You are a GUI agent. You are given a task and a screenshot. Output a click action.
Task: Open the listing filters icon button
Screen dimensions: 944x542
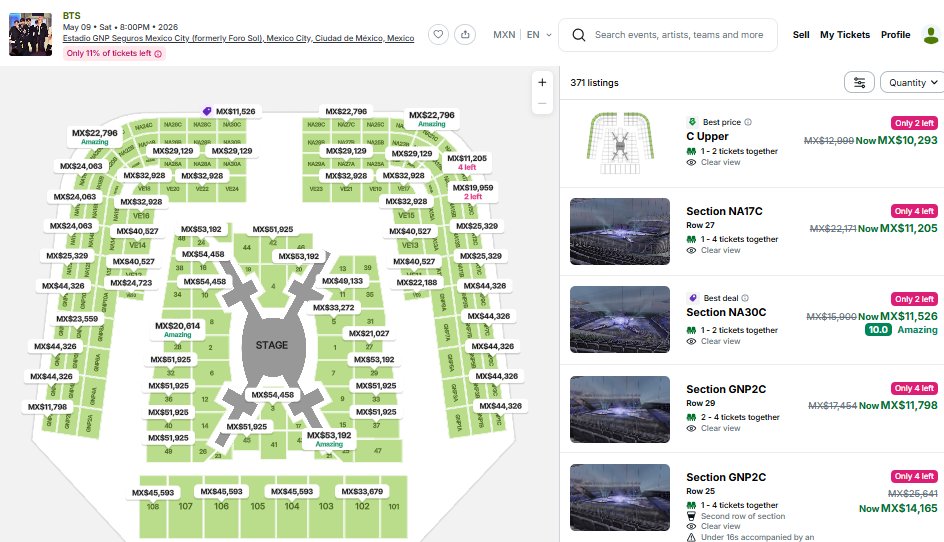(859, 83)
